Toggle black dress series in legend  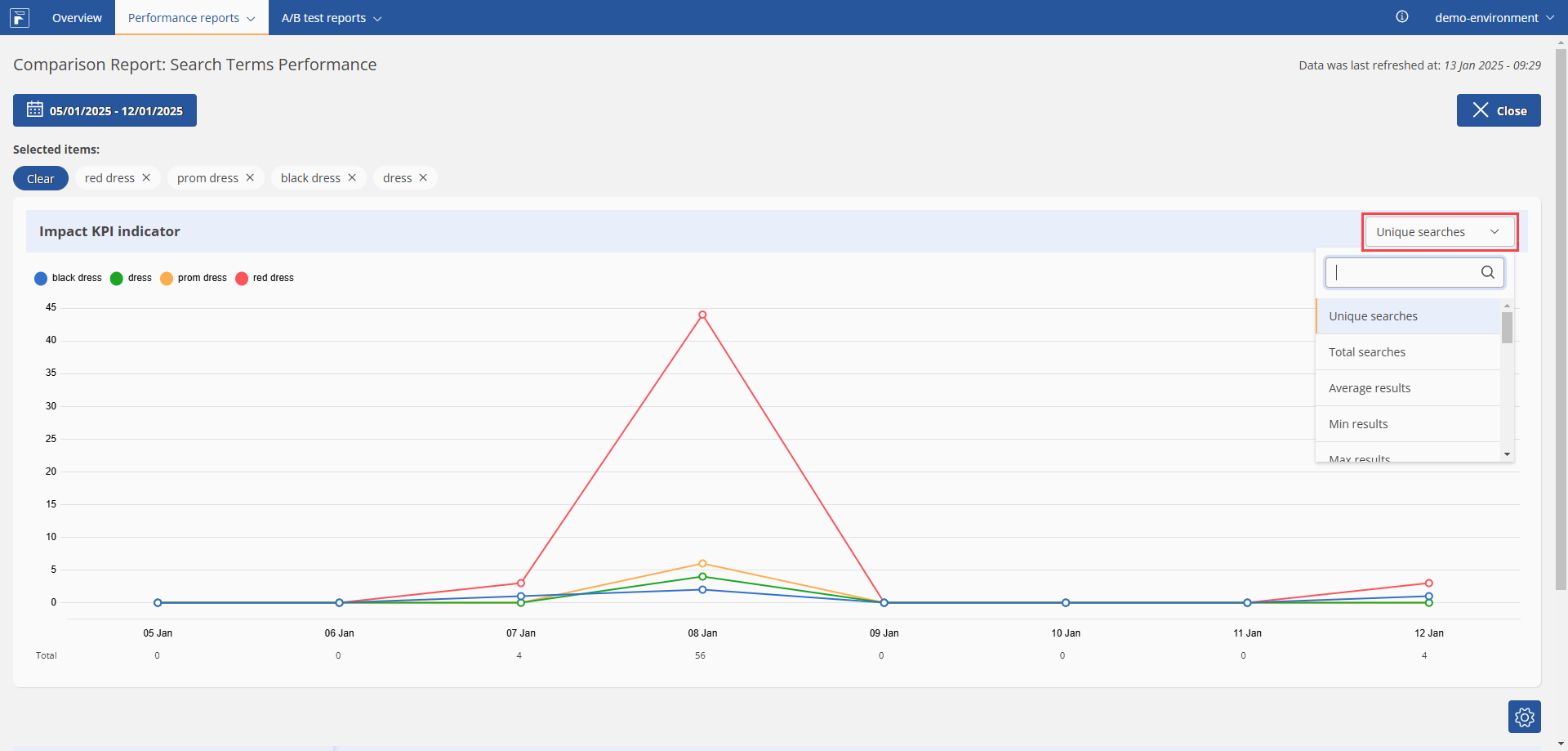click(x=69, y=278)
